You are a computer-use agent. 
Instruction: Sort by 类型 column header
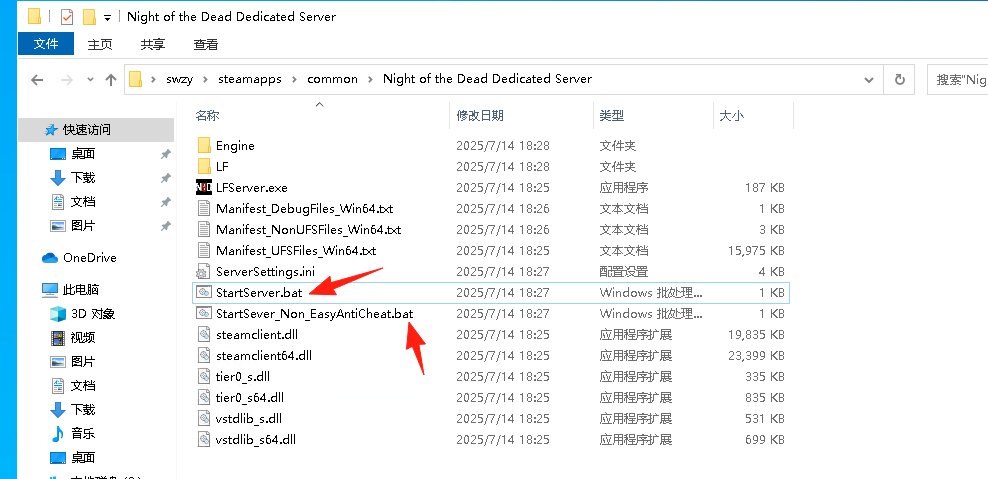(x=611, y=115)
